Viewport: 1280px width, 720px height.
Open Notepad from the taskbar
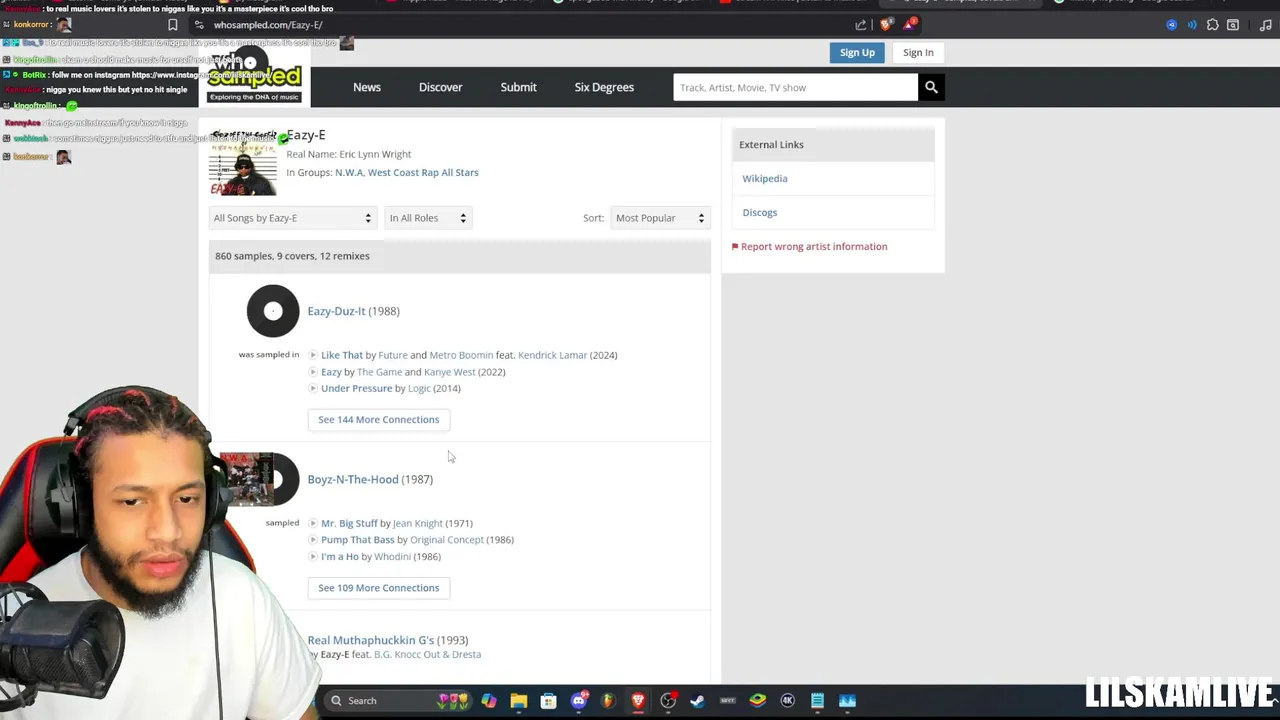pyautogui.click(x=817, y=701)
